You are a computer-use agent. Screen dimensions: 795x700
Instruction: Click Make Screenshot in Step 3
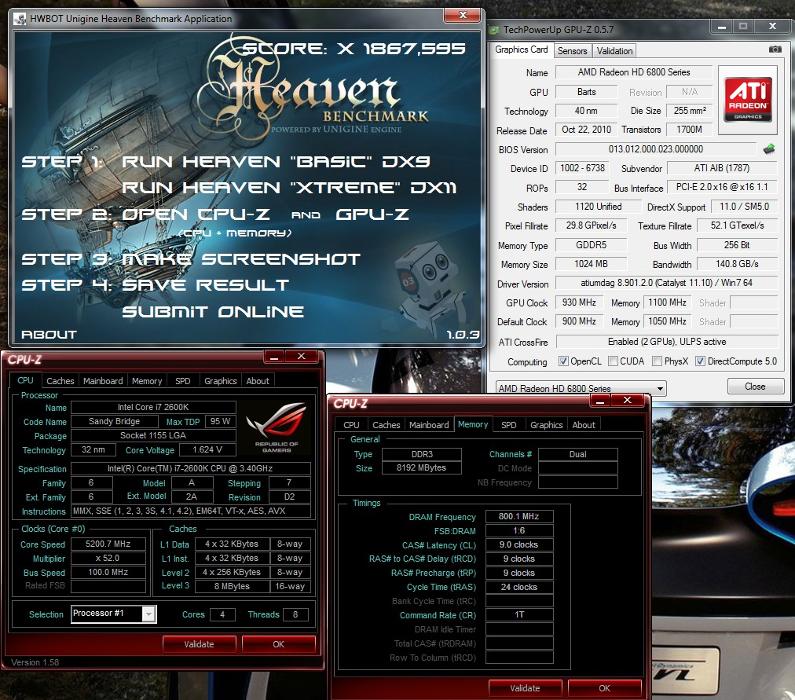(241, 260)
